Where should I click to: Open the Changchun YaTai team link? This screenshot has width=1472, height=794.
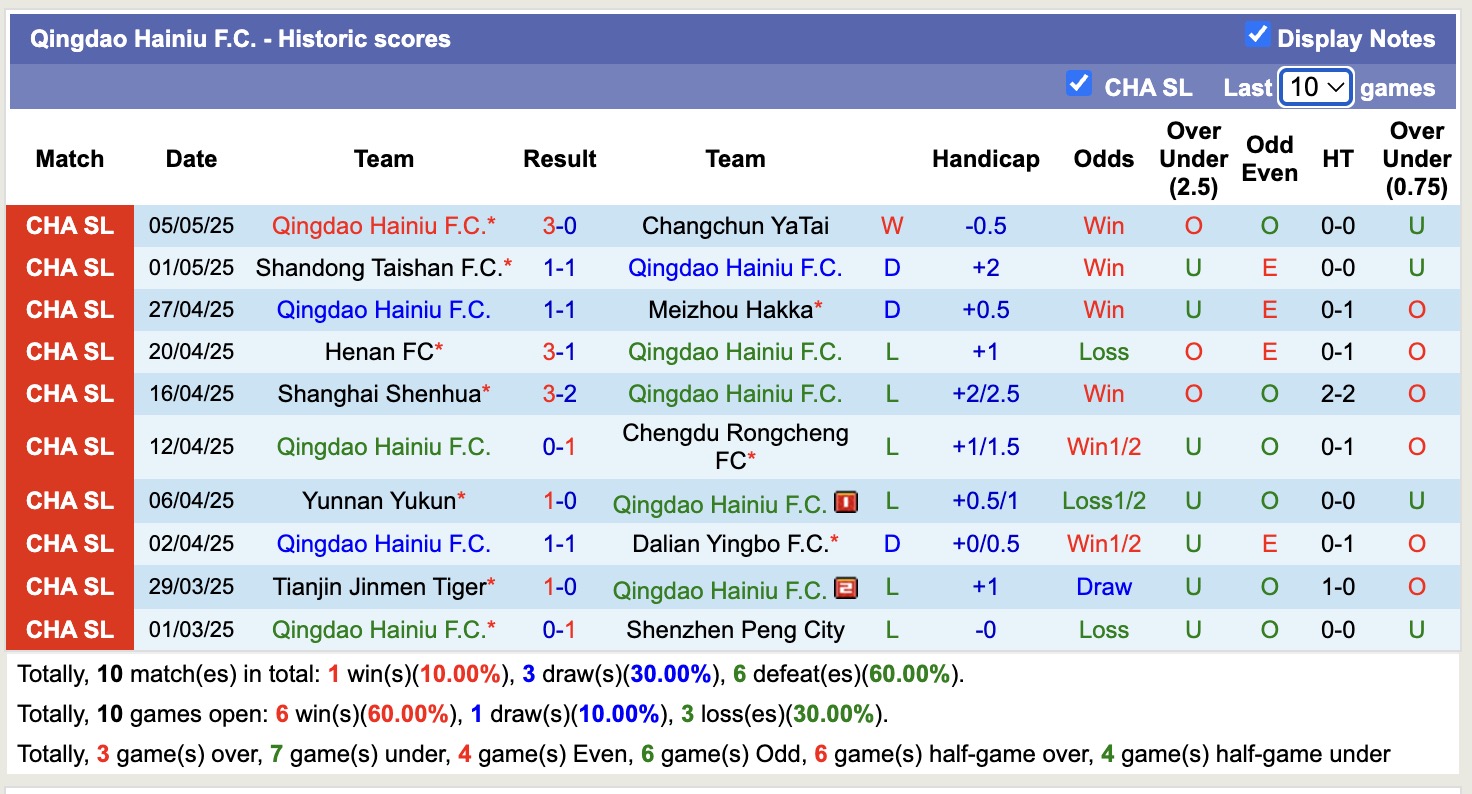[x=735, y=226]
